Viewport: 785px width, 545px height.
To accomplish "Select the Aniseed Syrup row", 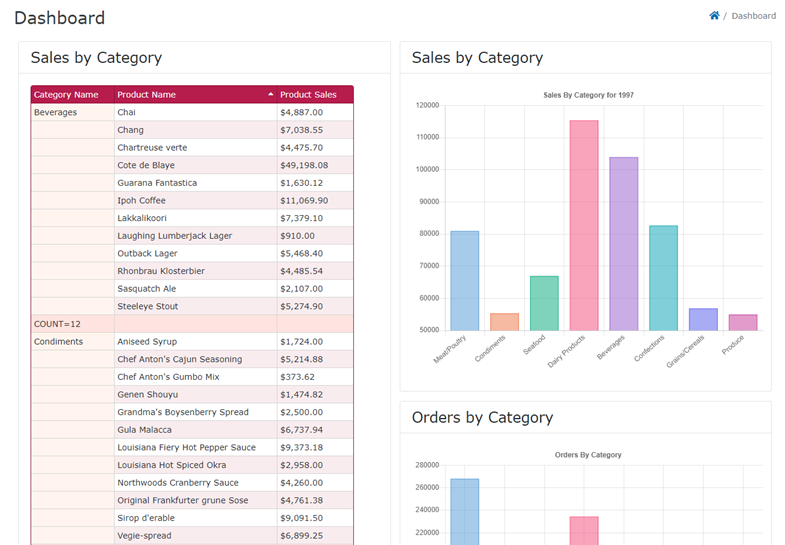I will 195,342.
